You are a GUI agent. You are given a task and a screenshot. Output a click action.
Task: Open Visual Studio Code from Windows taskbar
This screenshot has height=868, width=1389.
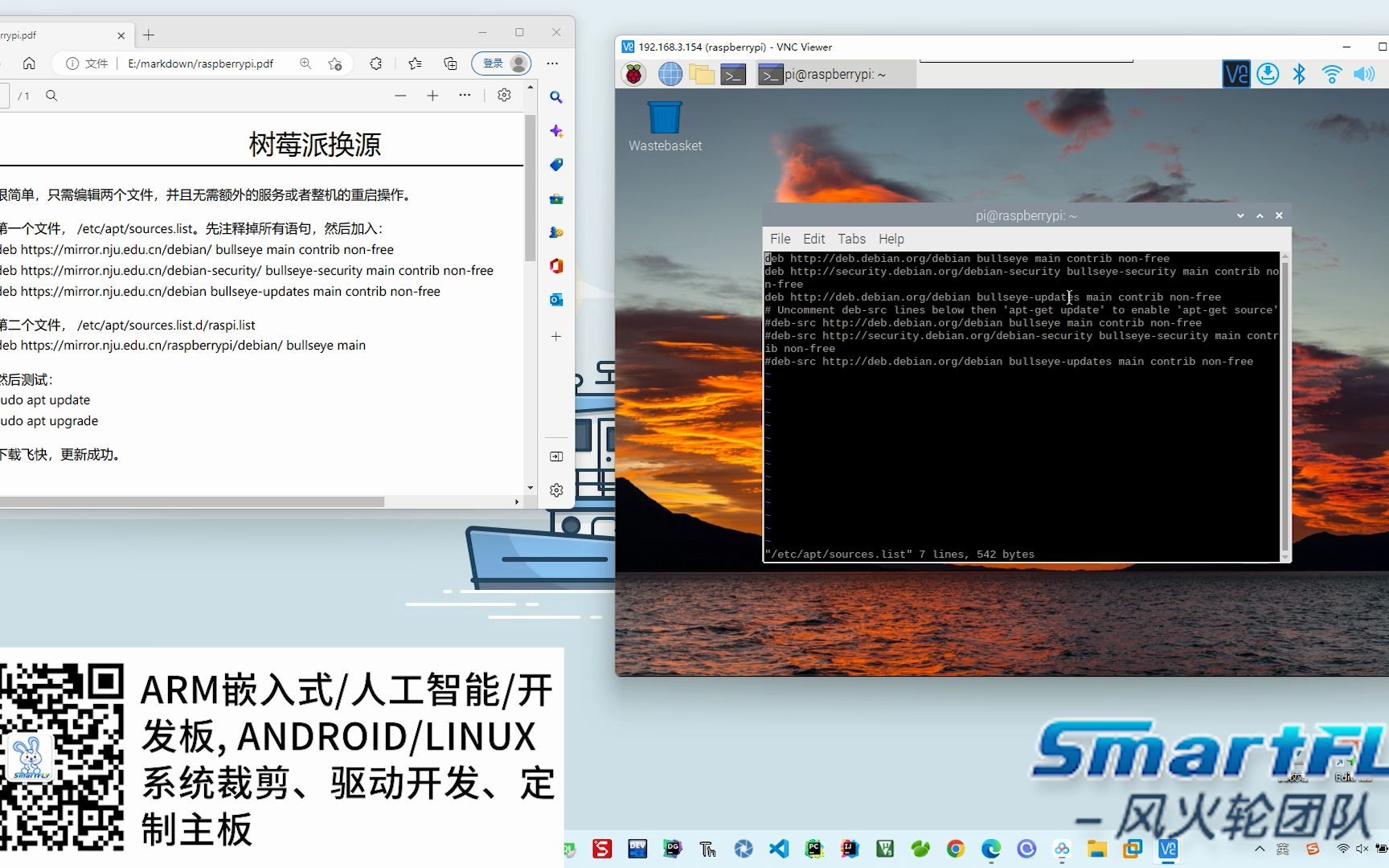(779, 849)
